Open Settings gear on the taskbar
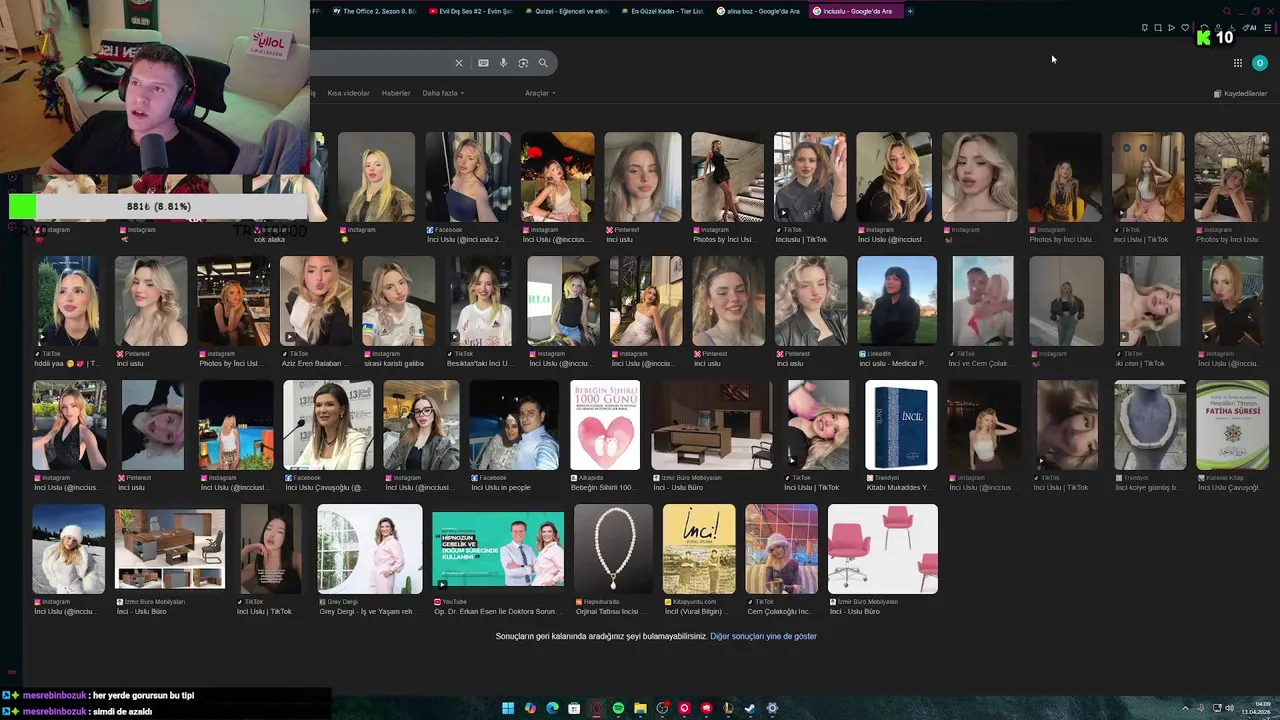The height and width of the screenshot is (720, 1280). 772,708
